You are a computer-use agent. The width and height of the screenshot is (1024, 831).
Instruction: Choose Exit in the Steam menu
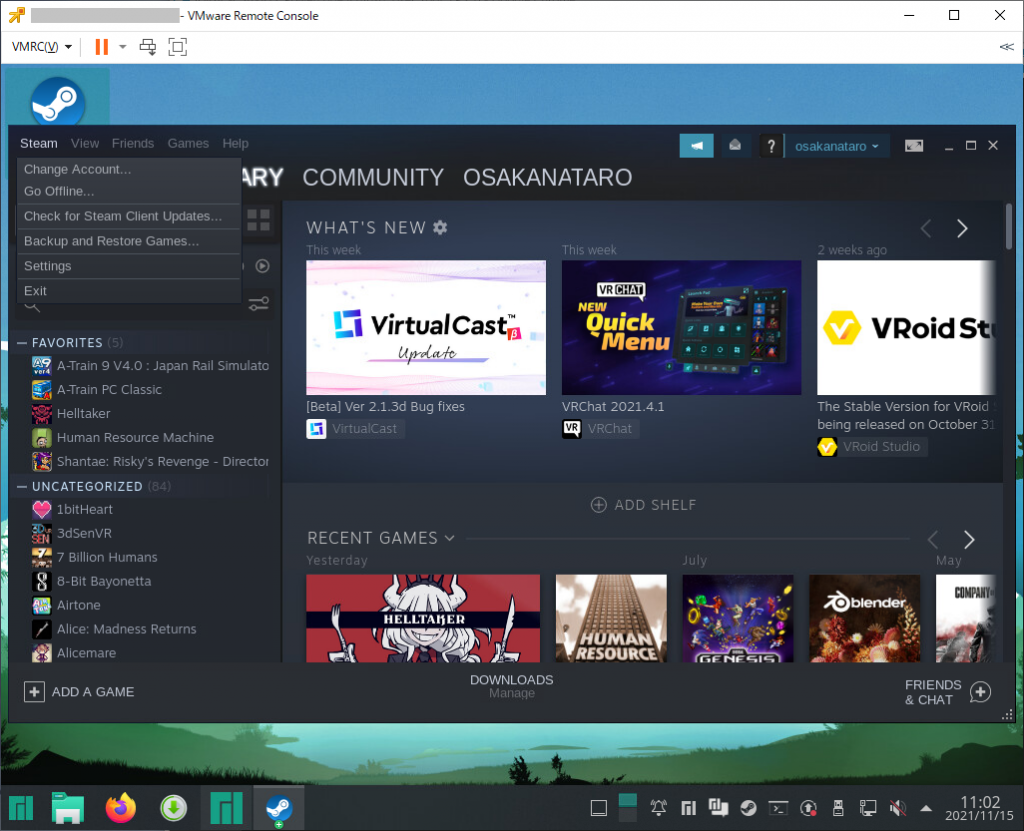pyautogui.click(x=129, y=291)
